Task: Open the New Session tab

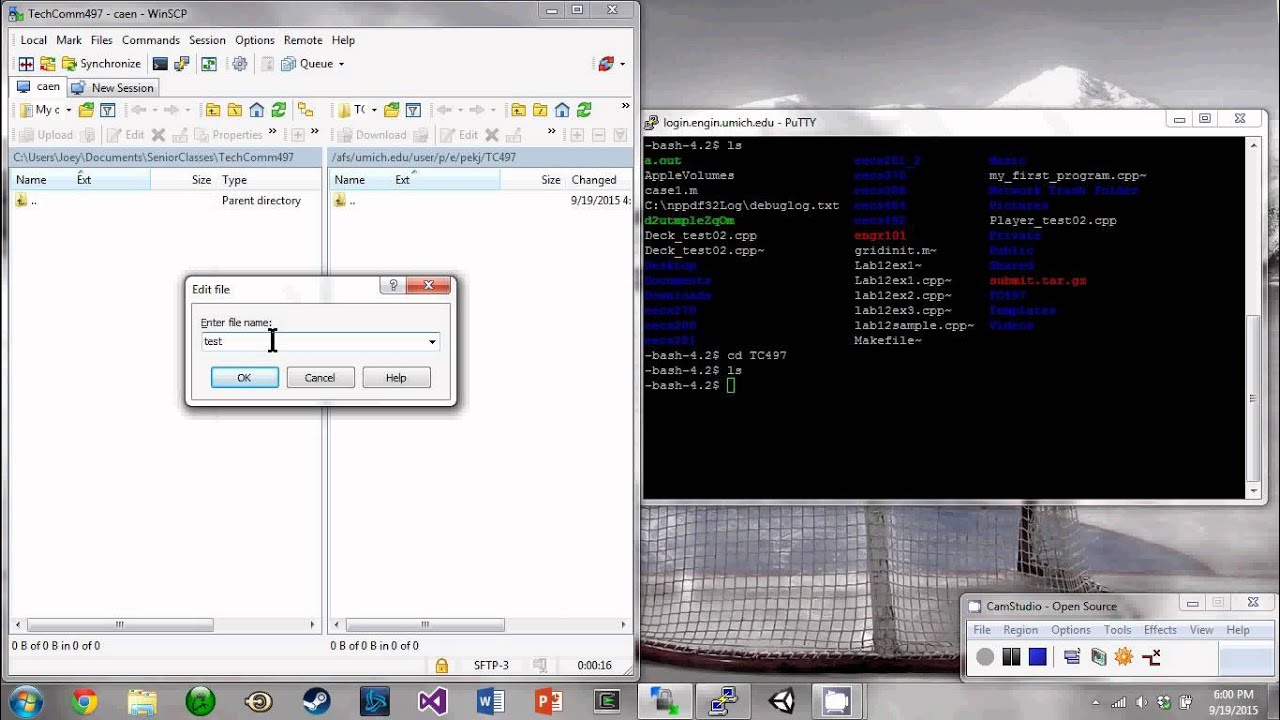Action: 112,87
